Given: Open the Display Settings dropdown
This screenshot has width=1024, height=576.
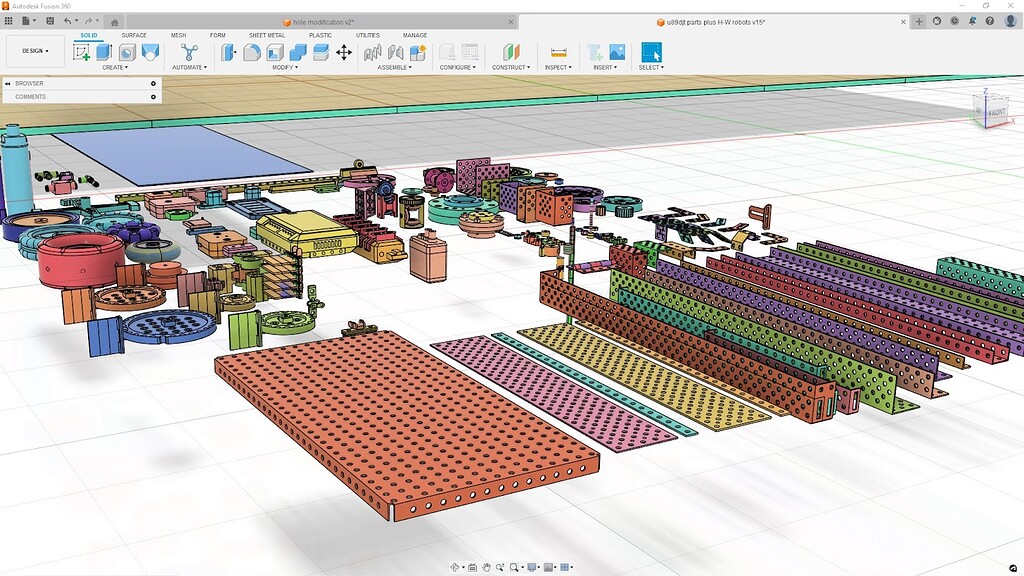Looking at the screenshot, I should point(530,567).
